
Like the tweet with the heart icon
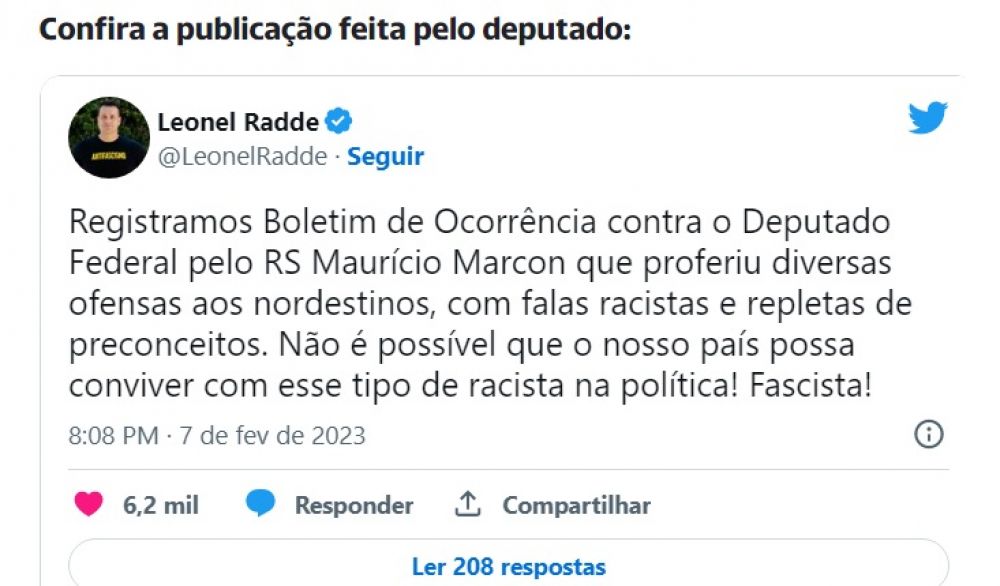tap(89, 505)
